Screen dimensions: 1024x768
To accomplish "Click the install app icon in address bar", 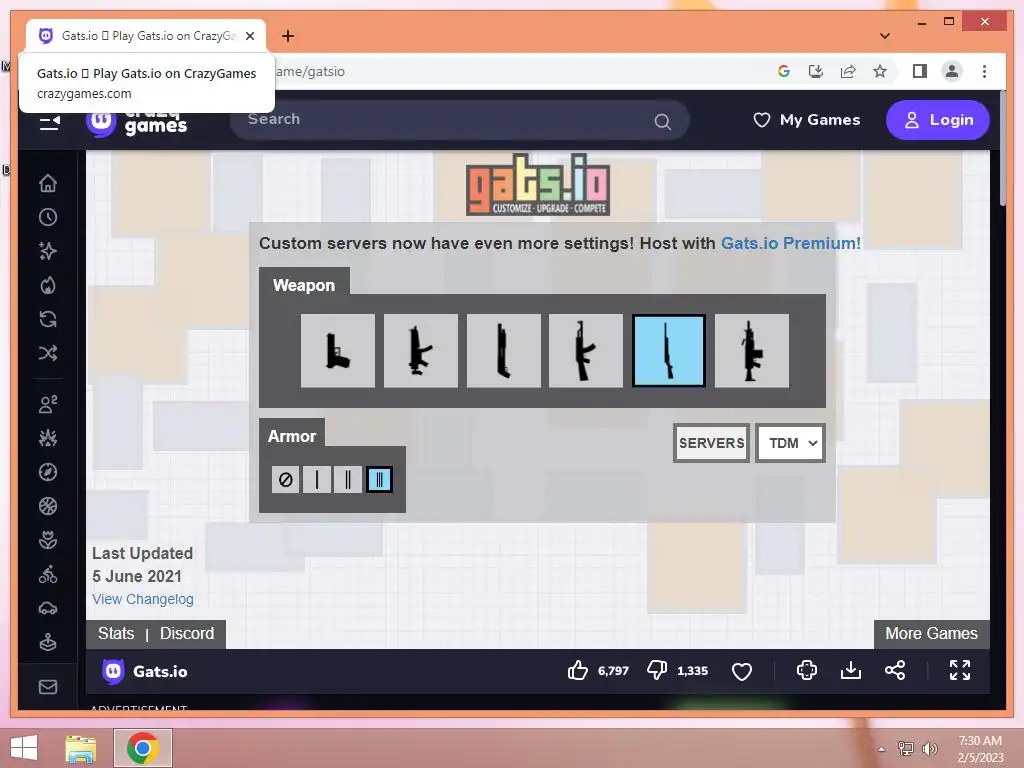I will pos(816,71).
